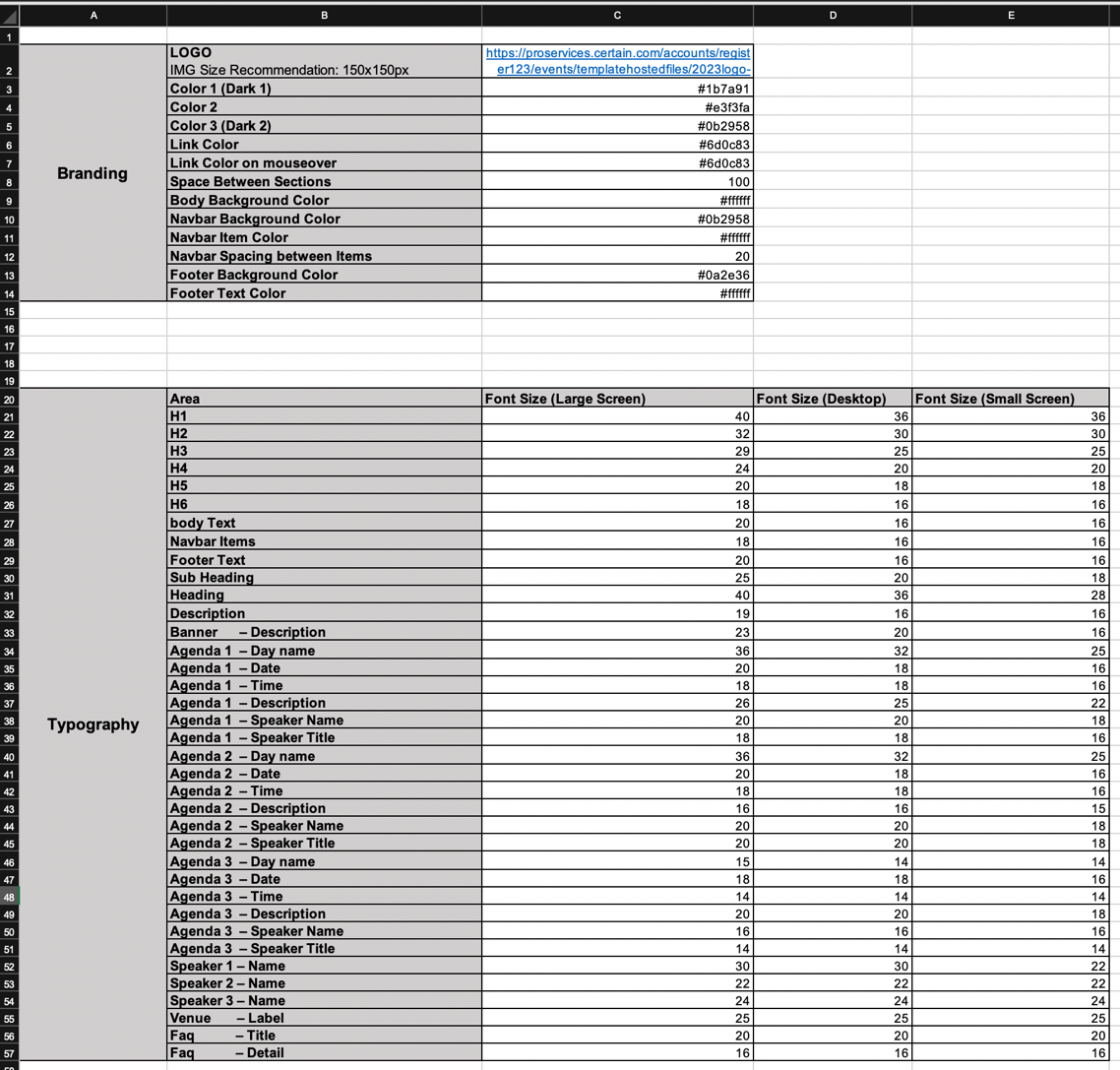Select the #e3f3fa color value cell
1120x1070 pixels.
[617, 107]
